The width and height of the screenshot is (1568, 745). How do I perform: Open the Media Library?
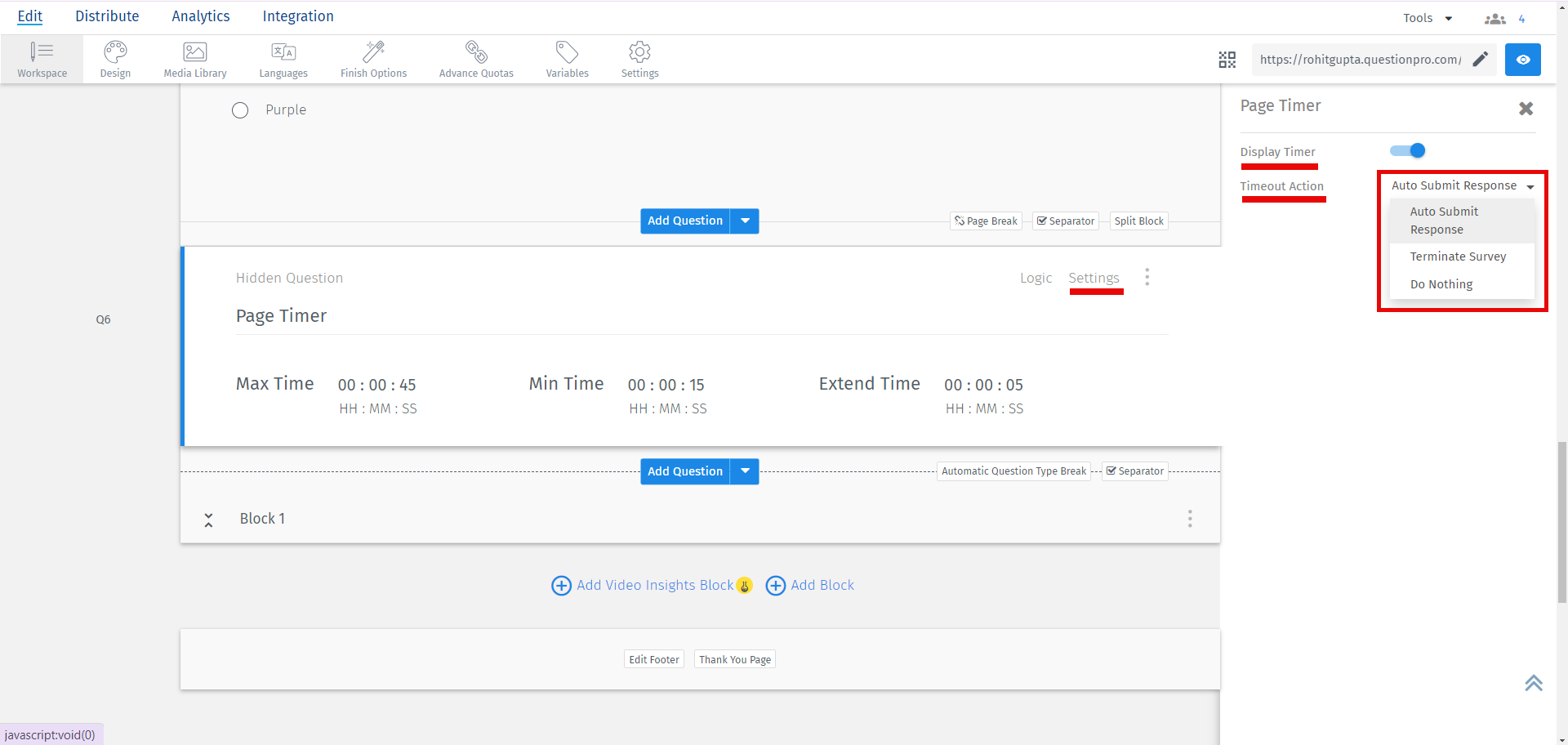pos(194,59)
